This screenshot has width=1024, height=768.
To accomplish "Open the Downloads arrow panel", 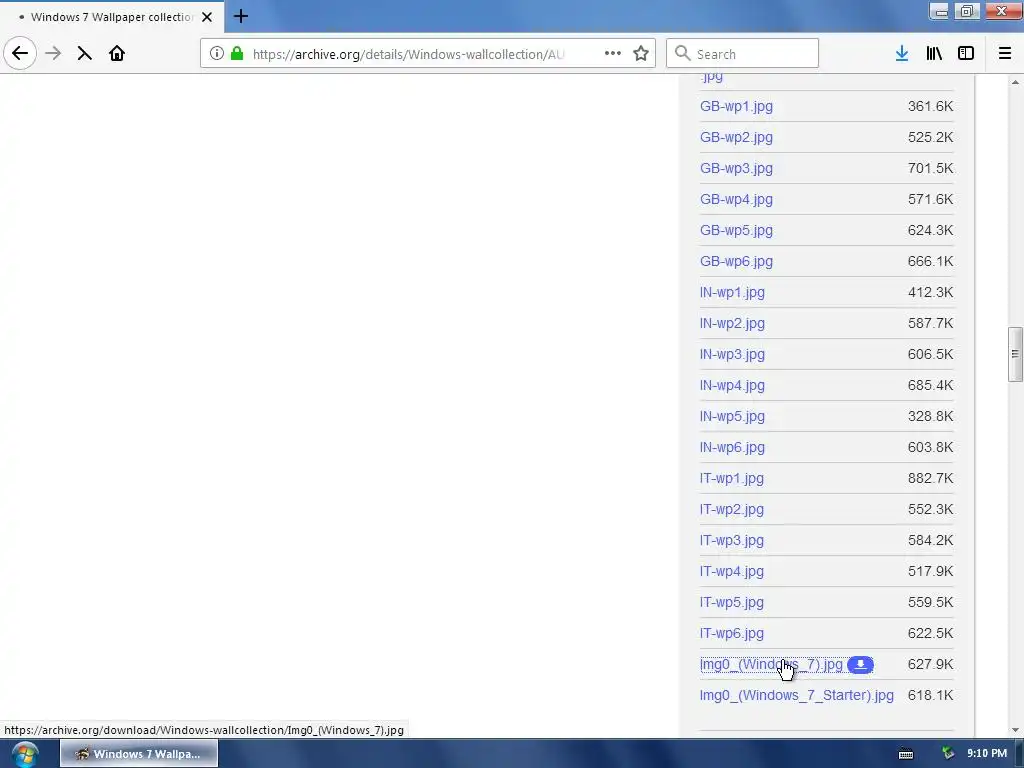I will pyautogui.click(x=902, y=54).
